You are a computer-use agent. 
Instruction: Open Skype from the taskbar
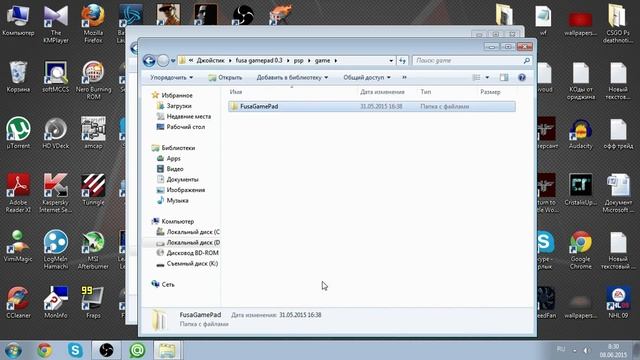pyautogui.click(x=75, y=351)
